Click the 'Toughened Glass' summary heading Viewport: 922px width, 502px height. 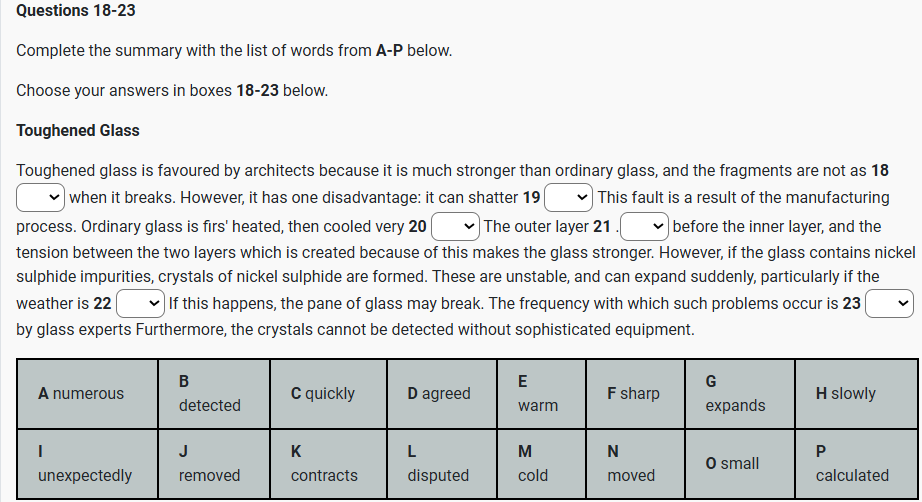pos(78,131)
